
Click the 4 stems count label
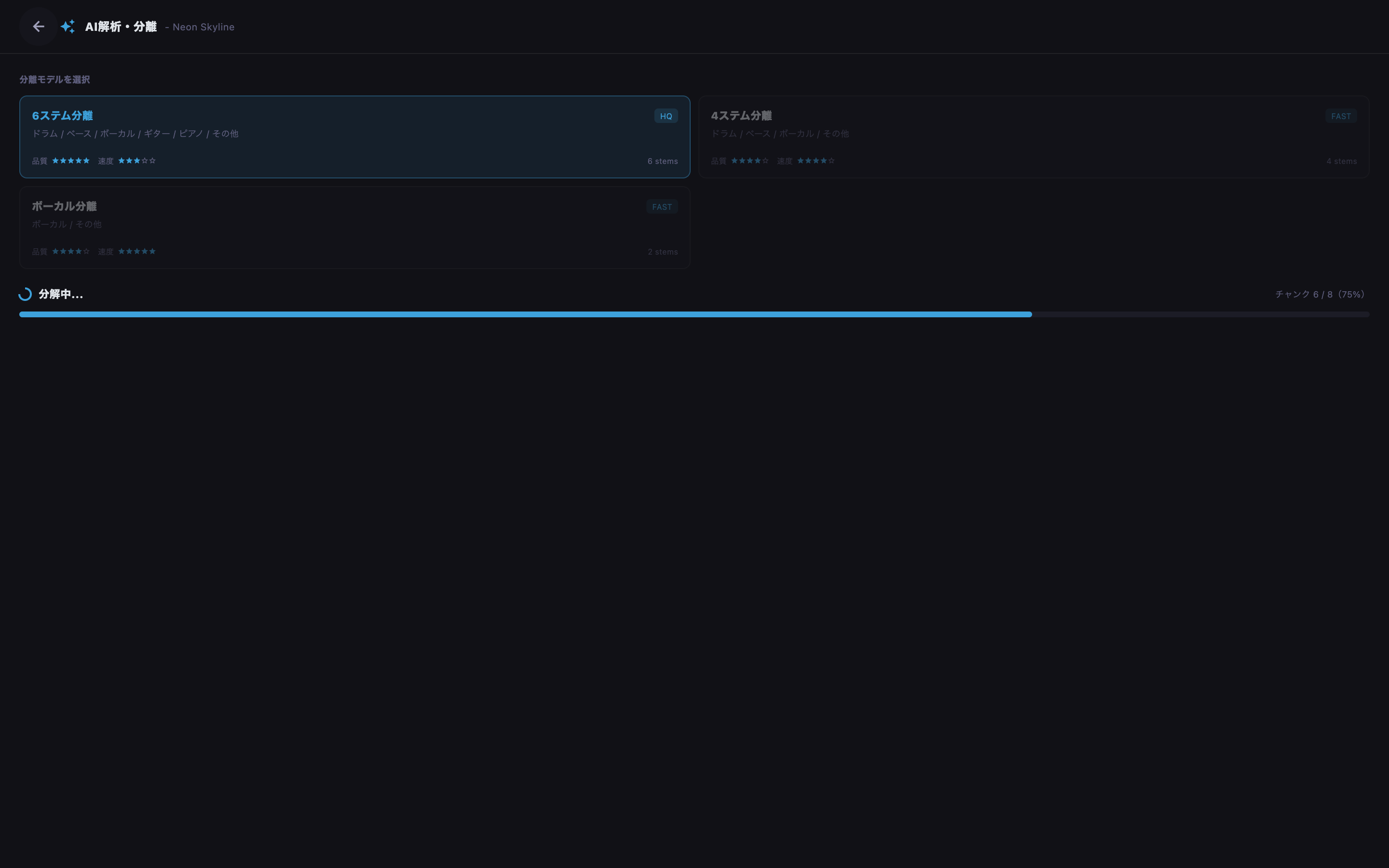pyautogui.click(x=1341, y=162)
